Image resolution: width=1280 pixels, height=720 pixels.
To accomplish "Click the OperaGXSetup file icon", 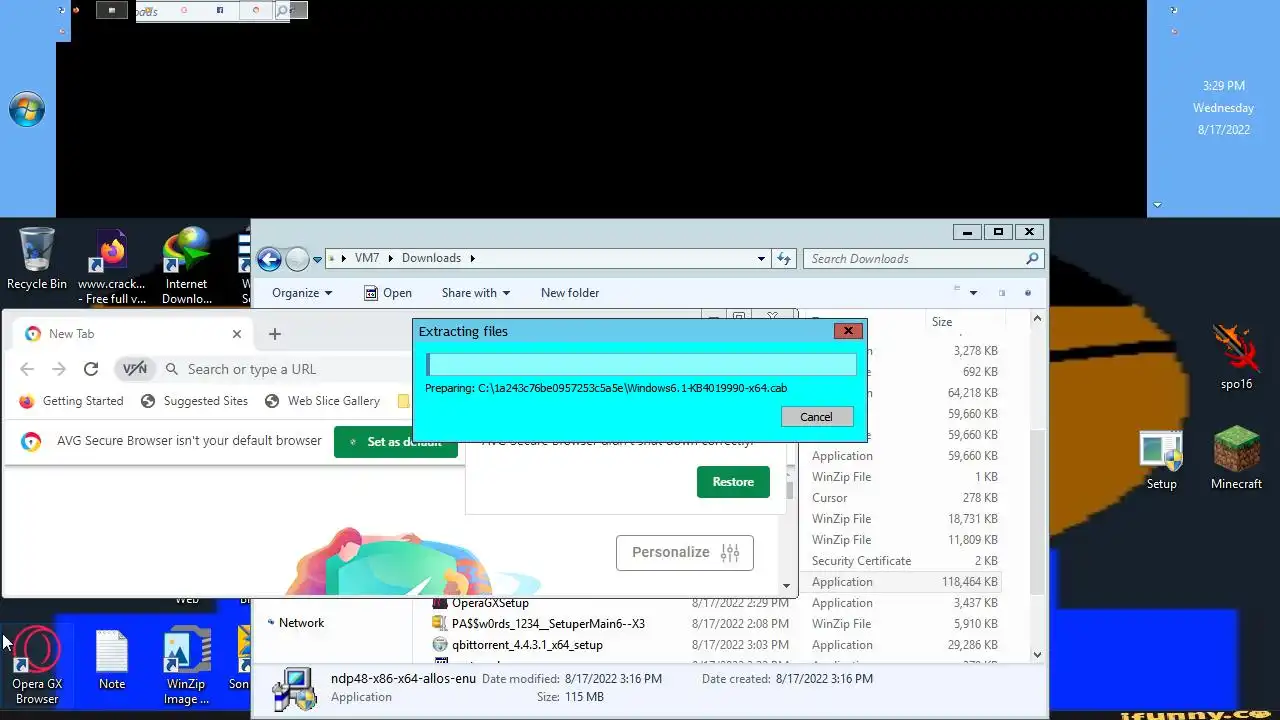I will [x=439, y=603].
